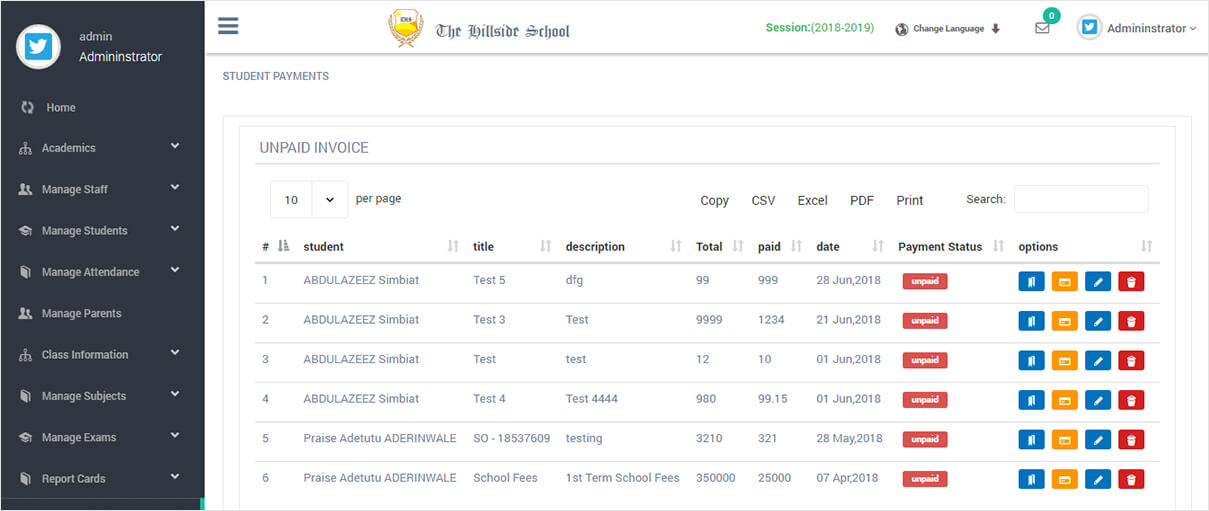The width and height of the screenshot is (1209, 511).
Task: Click red delete icon for Test 5 invoice
Action: 1131,282
